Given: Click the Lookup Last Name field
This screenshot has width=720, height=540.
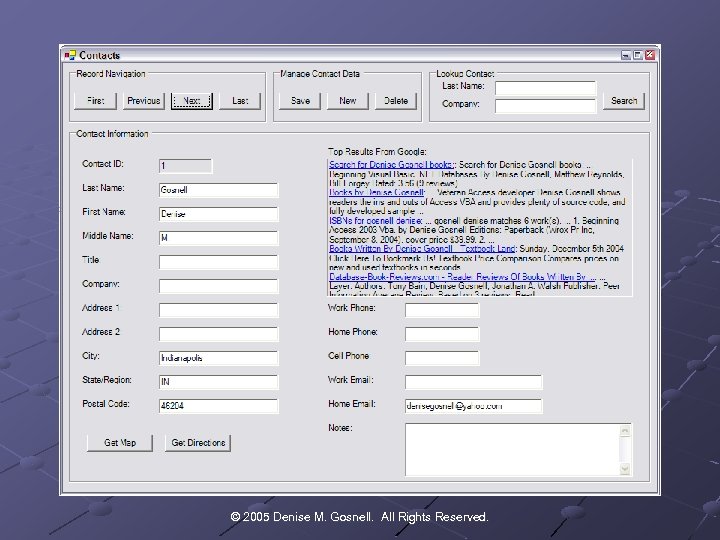Looking at the screenshot, I should pos(546,88).
